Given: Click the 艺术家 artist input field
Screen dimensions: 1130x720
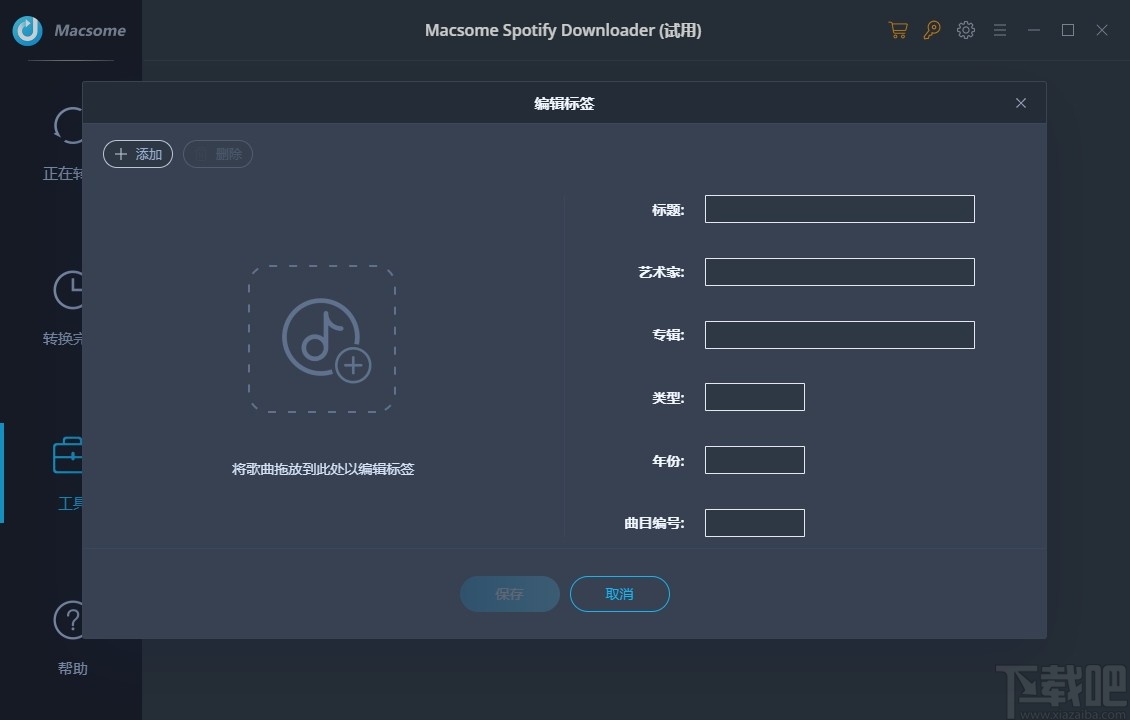Looking at the screenshot, I should [x=839, y=271].
